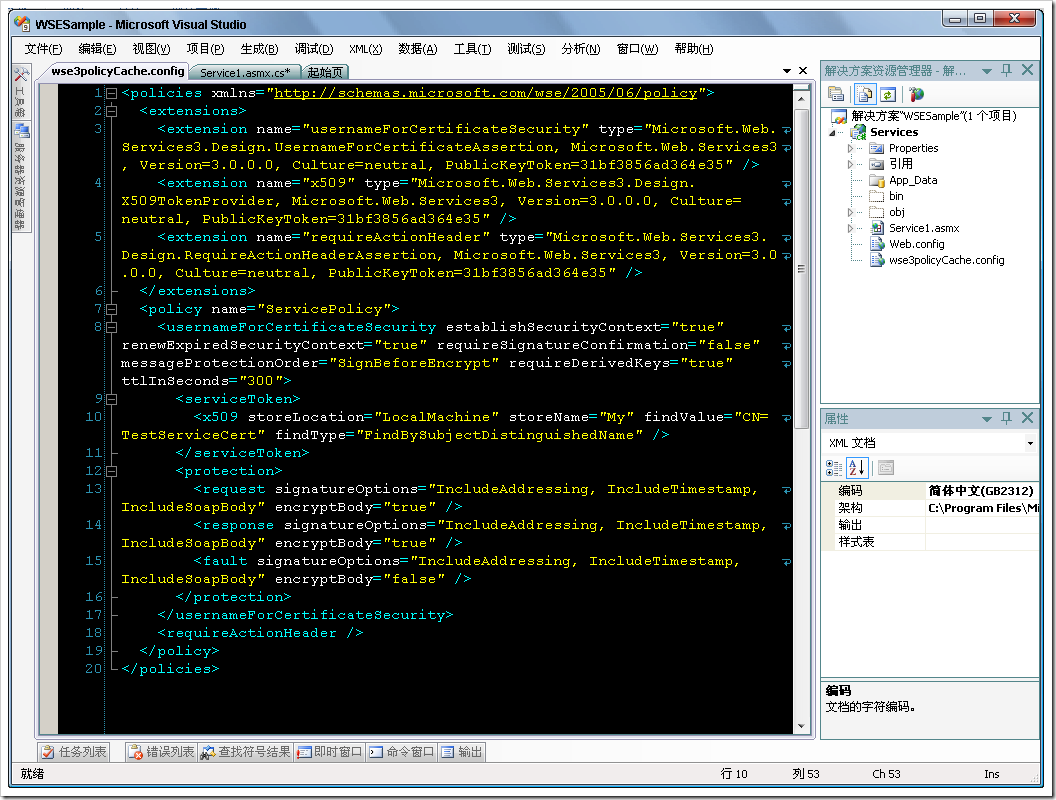
Task: Open the schema URL link on line 1
Action: 485,93
